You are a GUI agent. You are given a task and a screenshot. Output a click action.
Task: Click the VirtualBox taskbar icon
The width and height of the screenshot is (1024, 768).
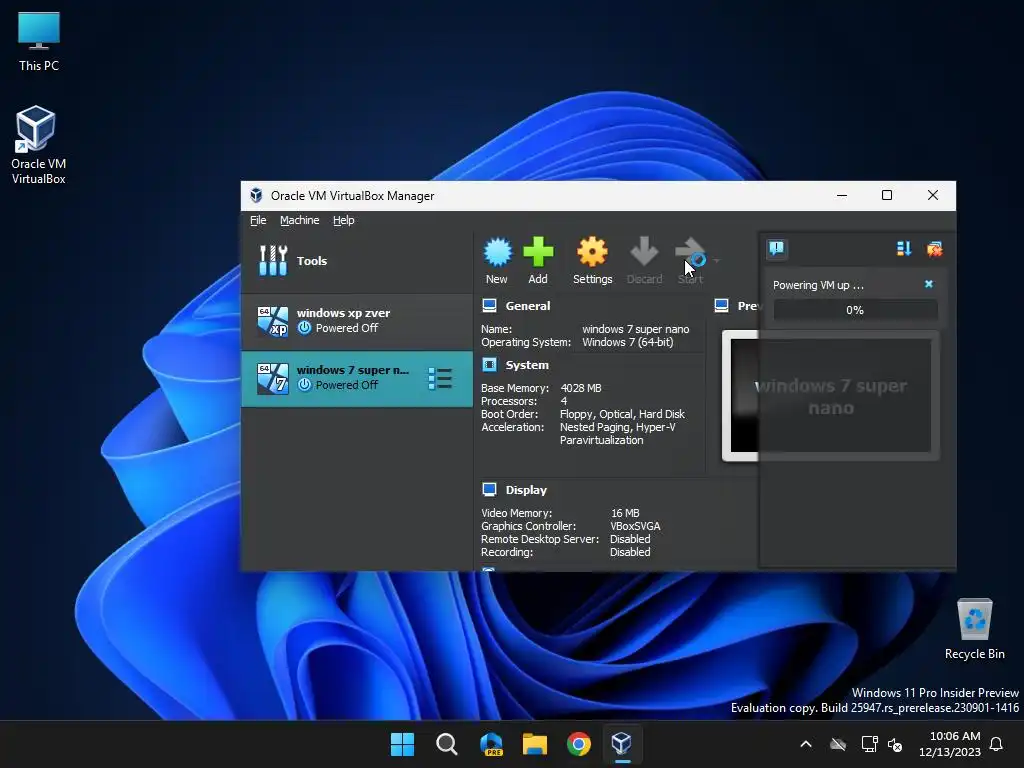click(622, 744)
